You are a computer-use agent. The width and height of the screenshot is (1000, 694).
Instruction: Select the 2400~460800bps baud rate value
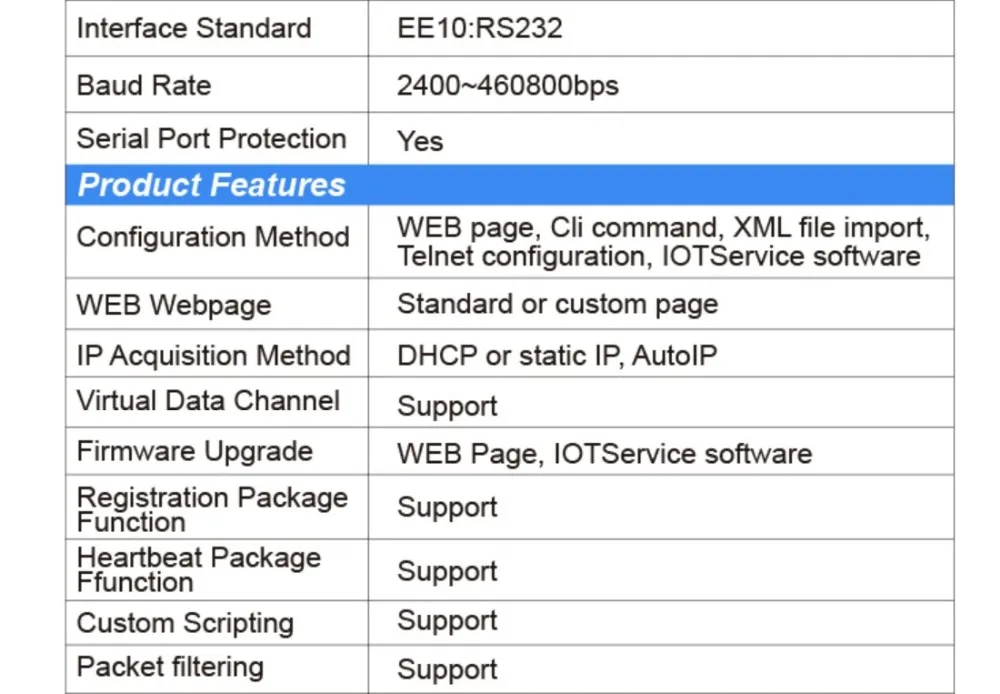(507, 86)
